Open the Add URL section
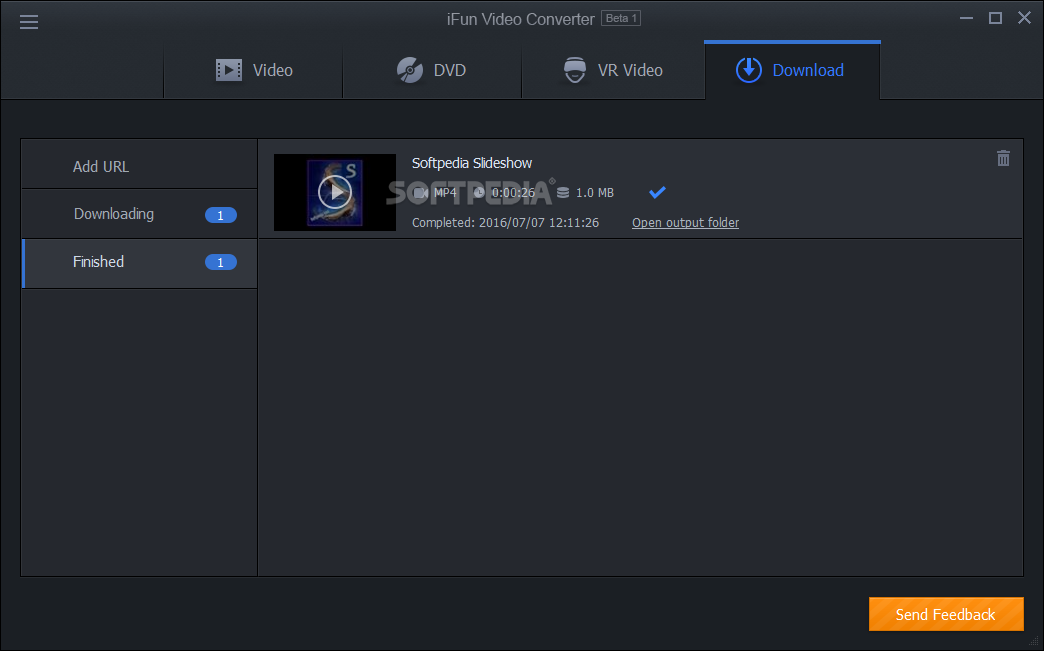The width and height of the screenshot is (1044, 651). click(x=139, y=166)
